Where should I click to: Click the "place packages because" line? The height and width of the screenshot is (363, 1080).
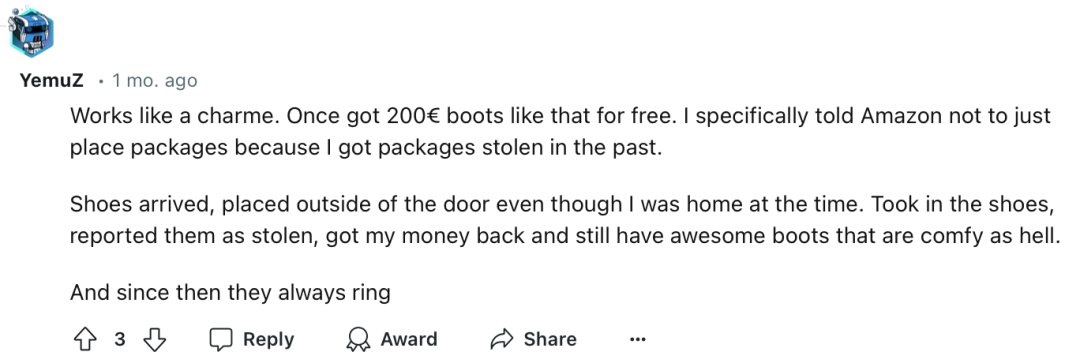pyautogui.click(x=365, y=149)
